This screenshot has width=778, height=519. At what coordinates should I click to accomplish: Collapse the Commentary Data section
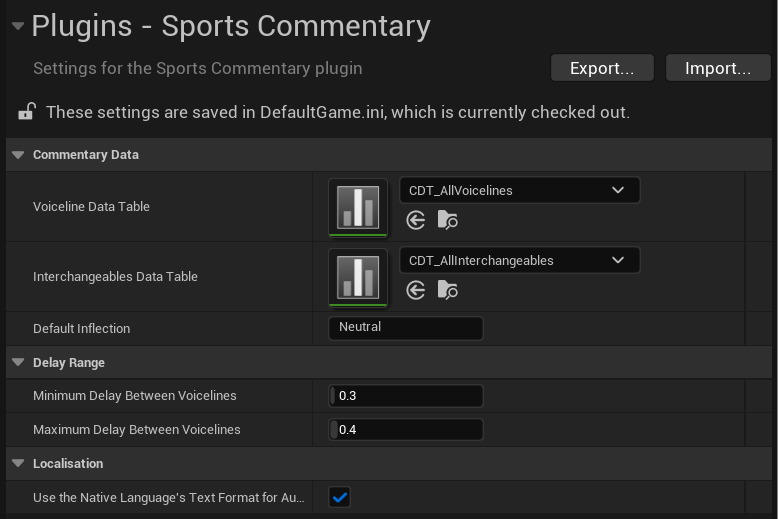point(18,155)
